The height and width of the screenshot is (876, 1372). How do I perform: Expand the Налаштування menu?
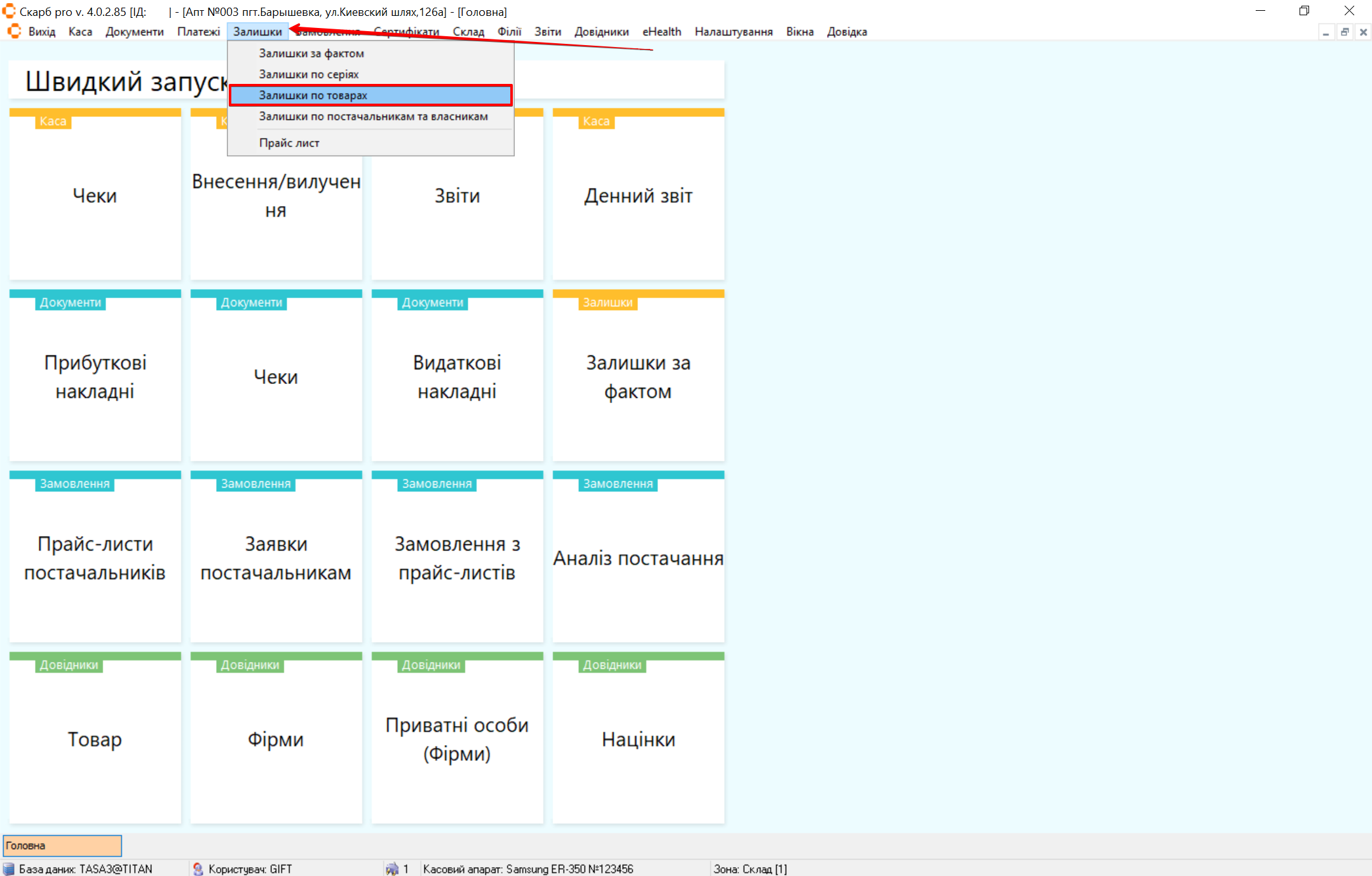click(733, 32)
